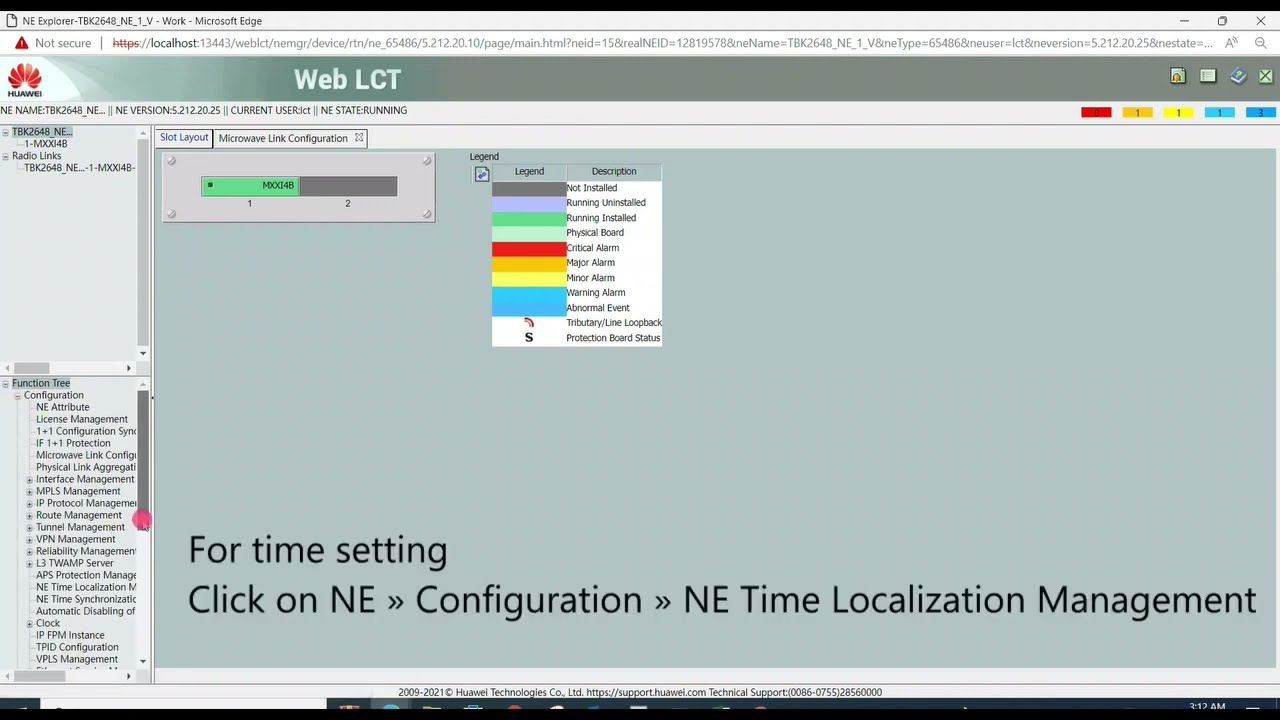Select the TBK2648_NE...-1-MXXI4B radio link
This screenshot has width=1280, height=720.
tap(79, 168)
